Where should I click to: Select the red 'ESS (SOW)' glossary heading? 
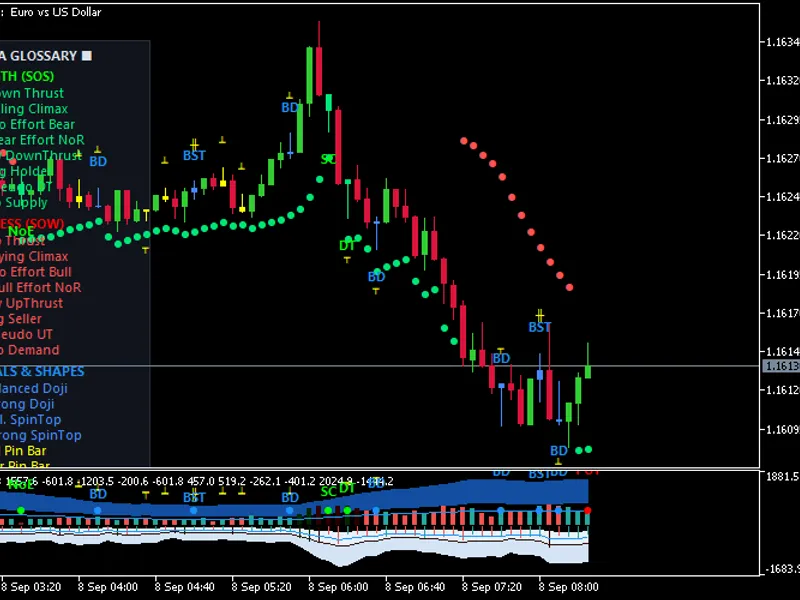tap(32, 223)
